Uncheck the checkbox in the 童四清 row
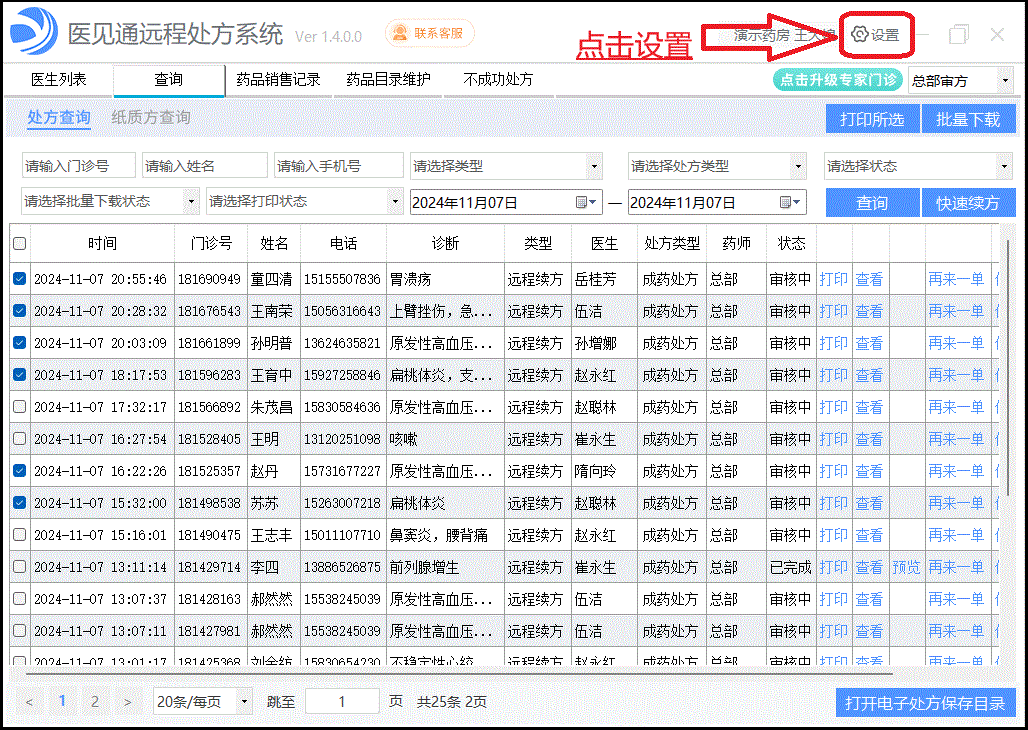The image size is (1028, 730). pyautogui.click(x=19, y=279)
